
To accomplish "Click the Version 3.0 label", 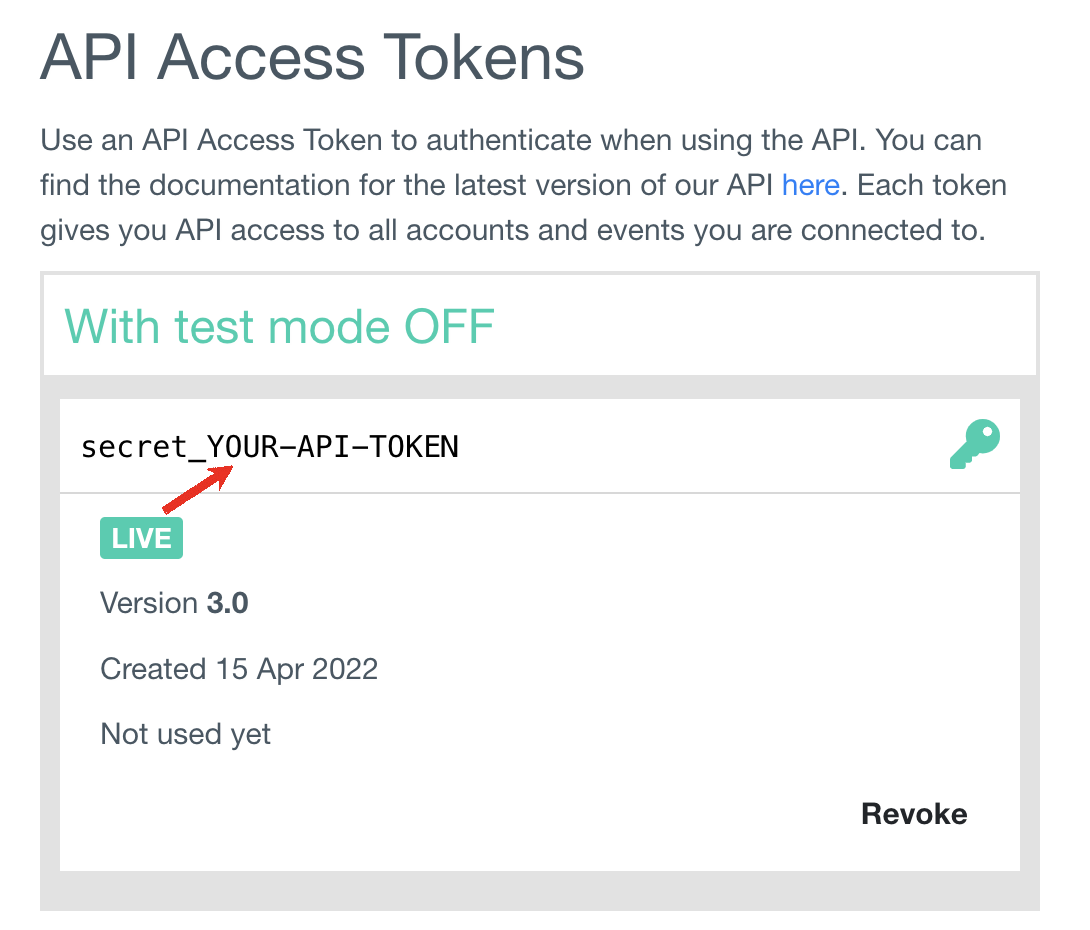I will point(174,603).
